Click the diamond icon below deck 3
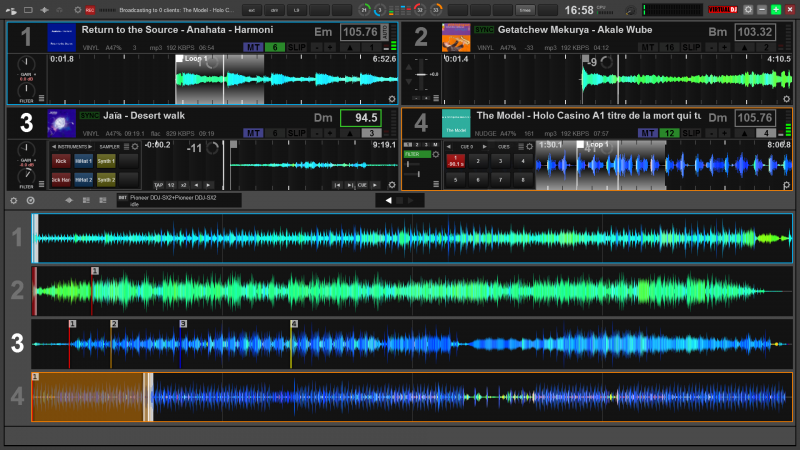 69,201
